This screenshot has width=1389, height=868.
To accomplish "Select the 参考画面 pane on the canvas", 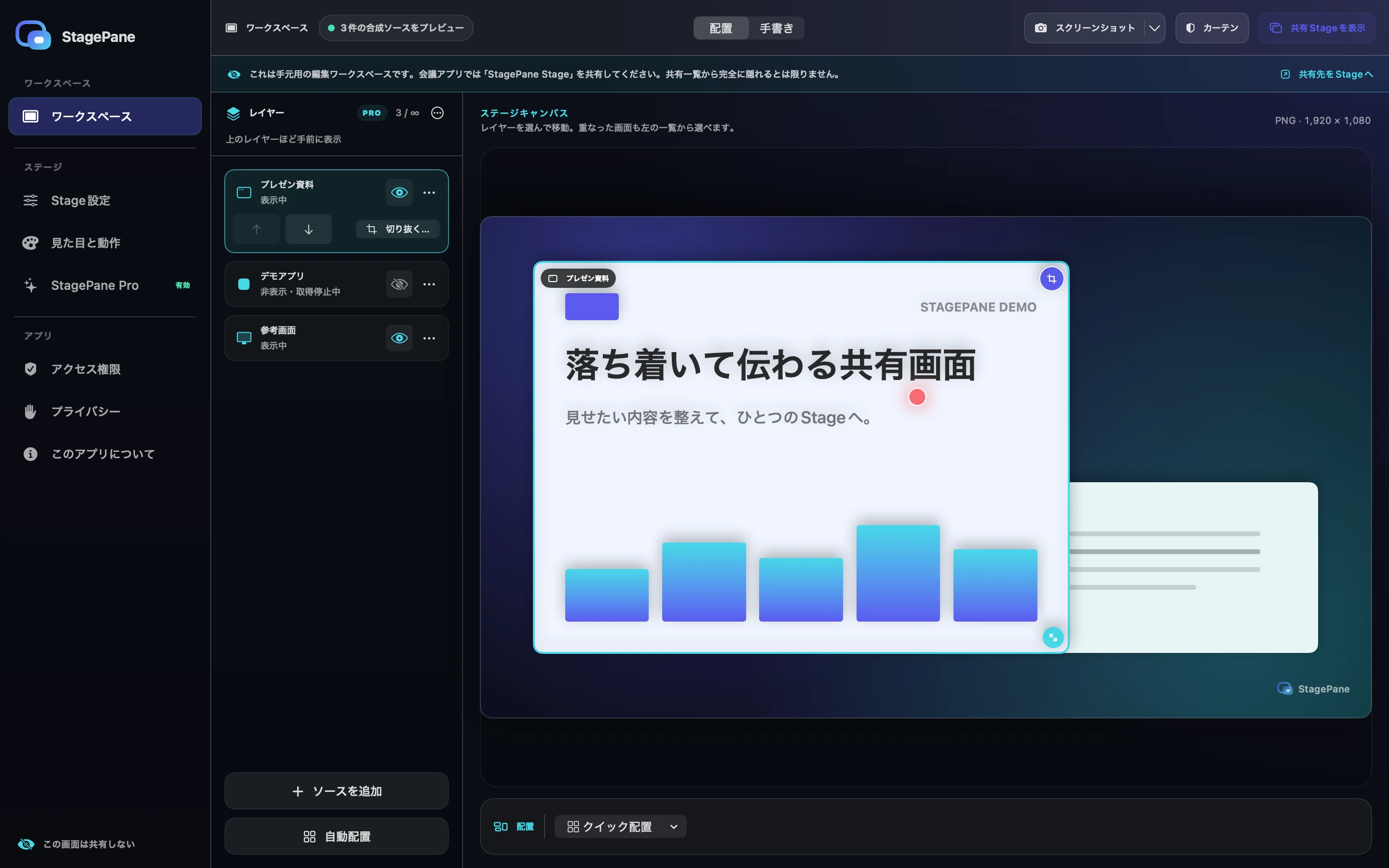I will (x=1193, y=567).
